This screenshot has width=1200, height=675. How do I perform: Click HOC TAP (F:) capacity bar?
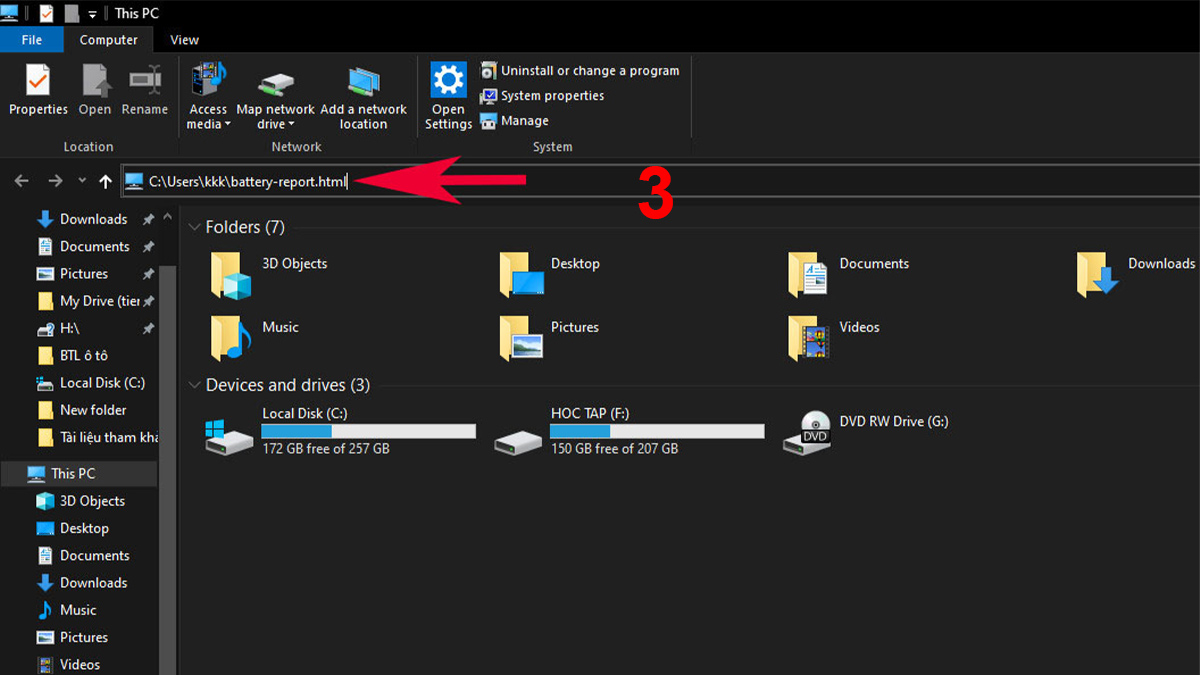point(657,431)
